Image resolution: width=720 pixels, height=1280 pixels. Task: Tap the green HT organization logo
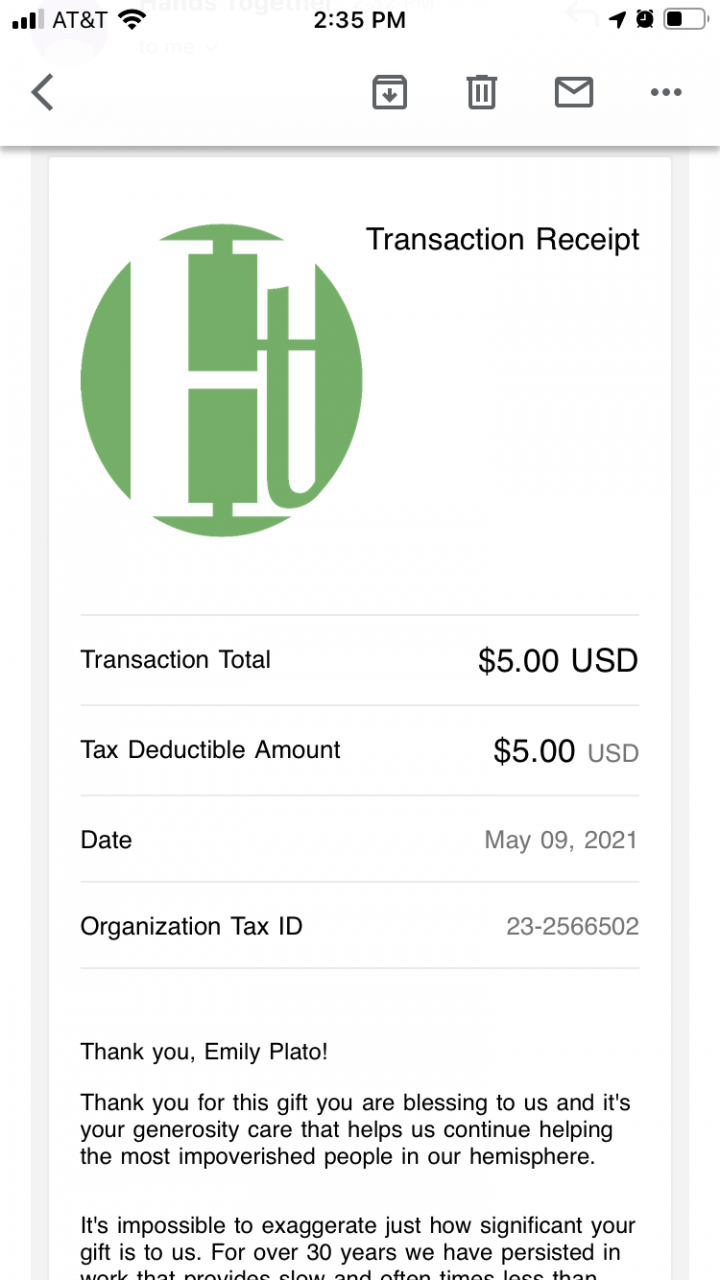coord(221,380)
